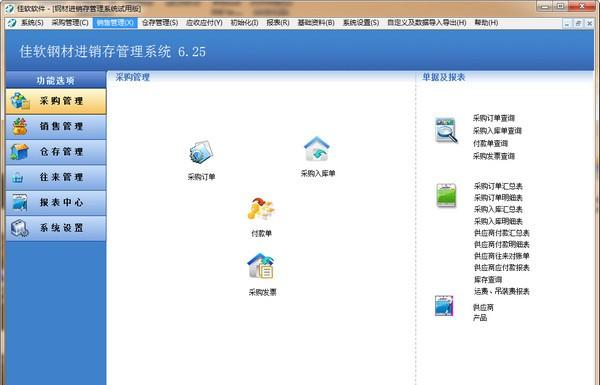Select 采购管理 in the sidebar
Image resolution: width=600 pixels, height=385 pixels.
click(56, 101)
